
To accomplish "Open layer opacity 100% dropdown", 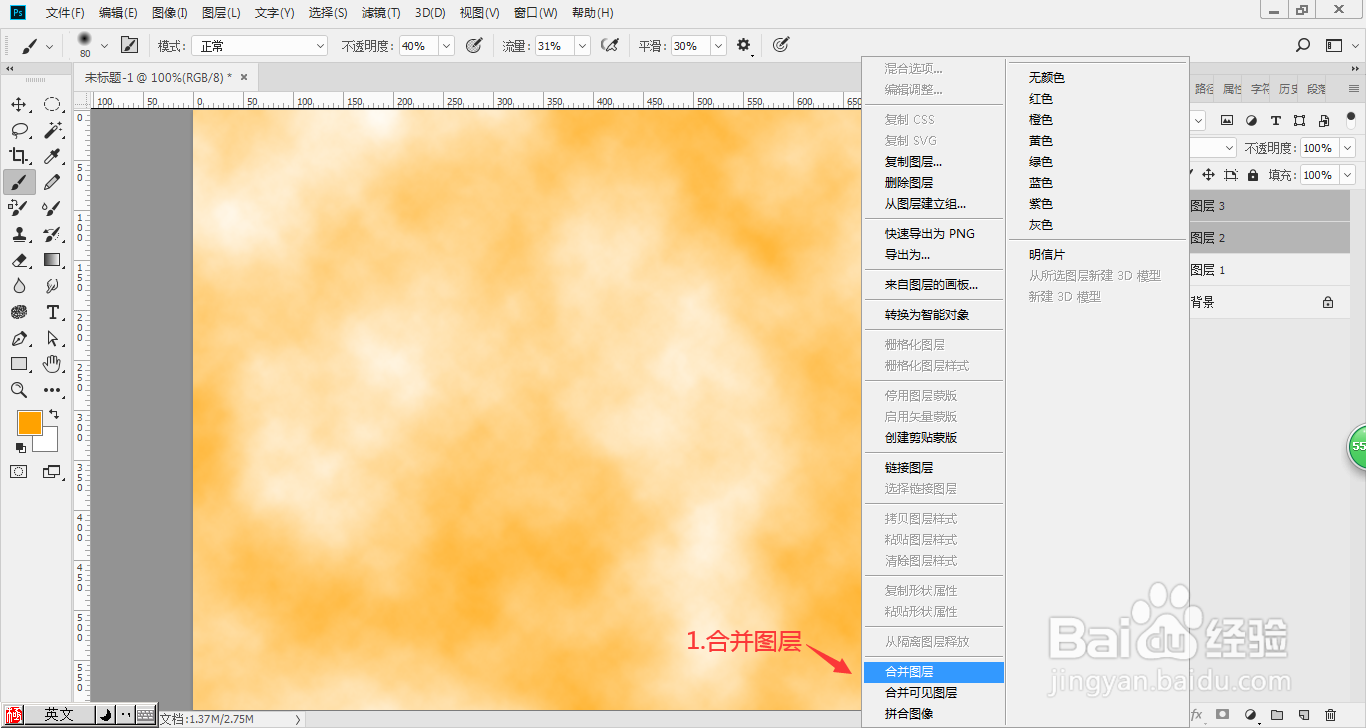I will tap(1347, 148).
